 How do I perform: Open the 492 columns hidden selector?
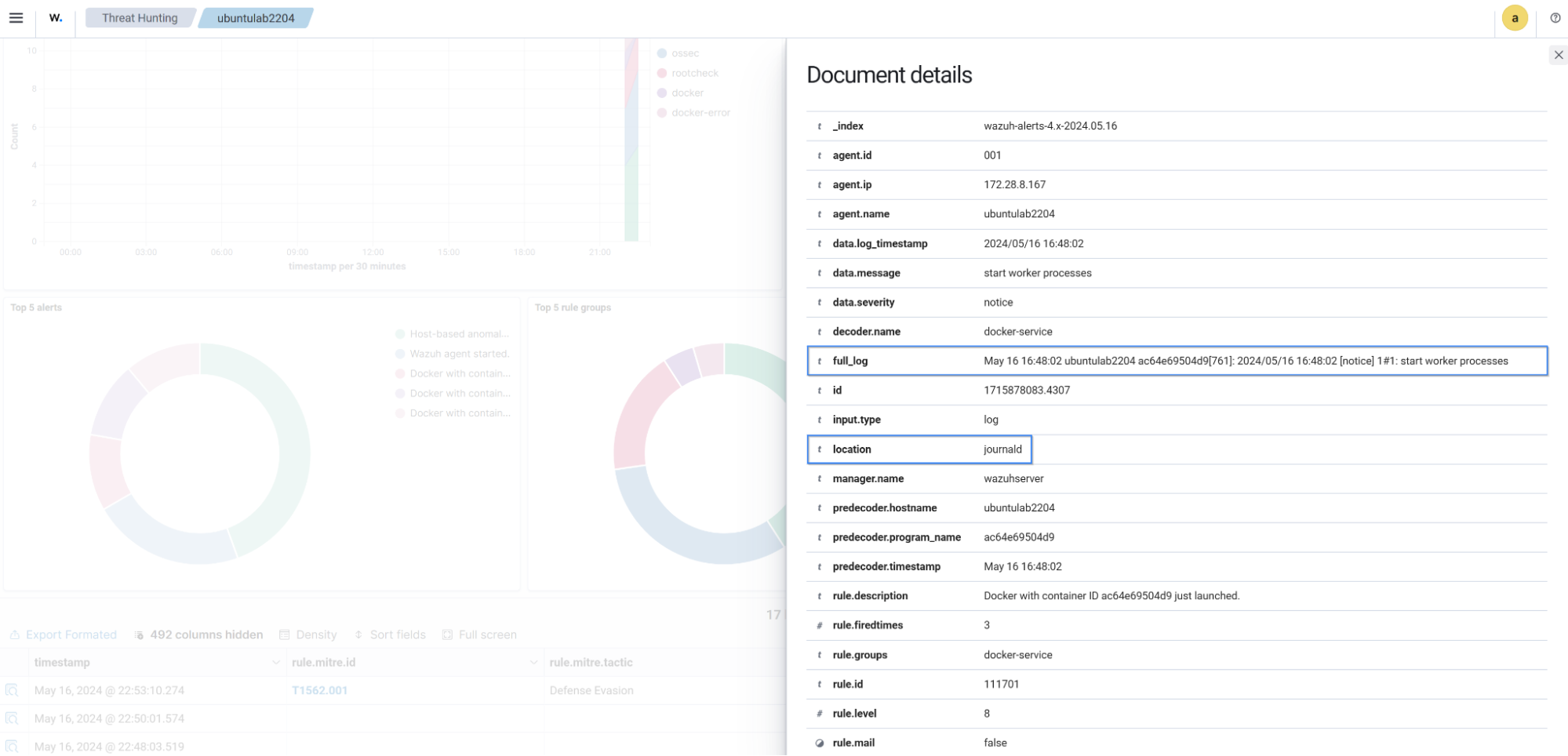198,634
